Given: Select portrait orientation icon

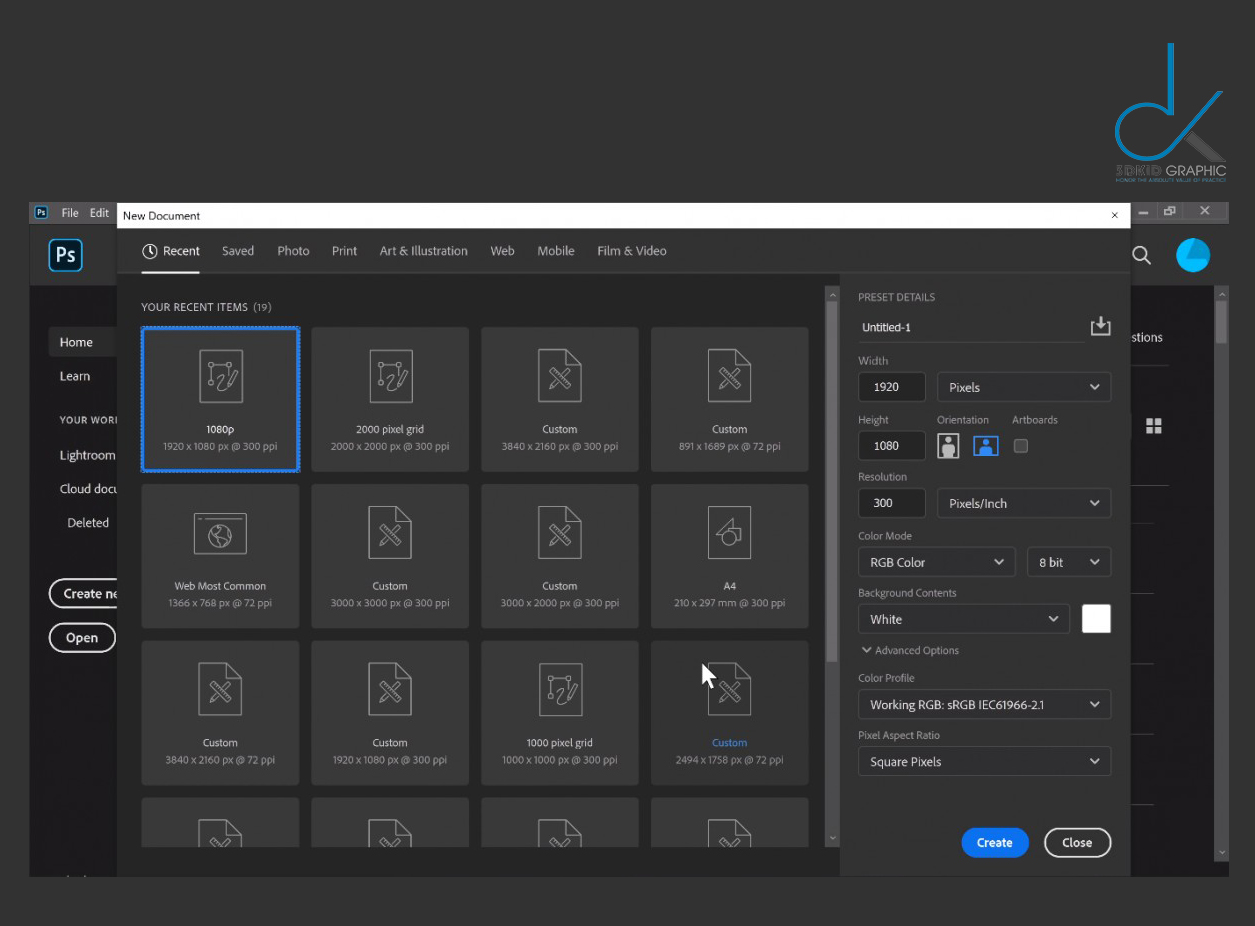Looking at the screenshot, I should [948, 446].
